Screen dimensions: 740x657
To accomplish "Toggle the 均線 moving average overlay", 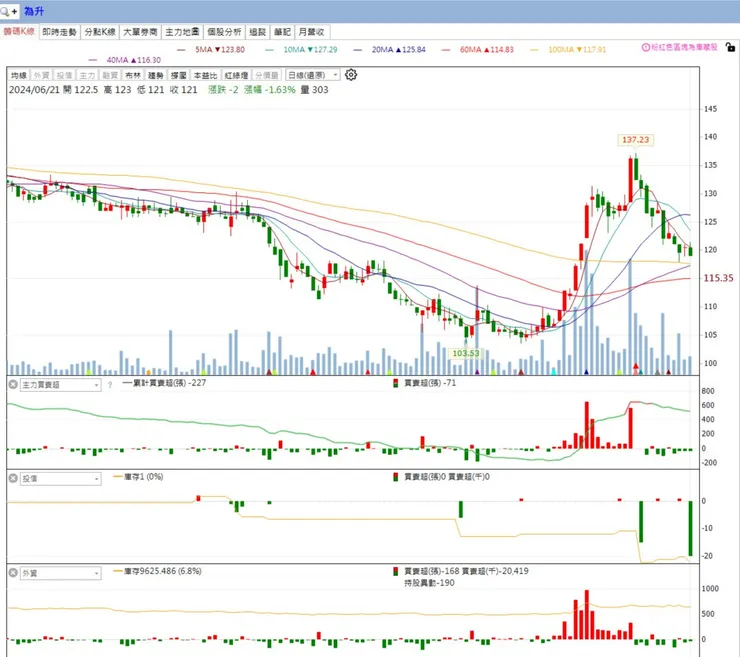I will 19,76.
